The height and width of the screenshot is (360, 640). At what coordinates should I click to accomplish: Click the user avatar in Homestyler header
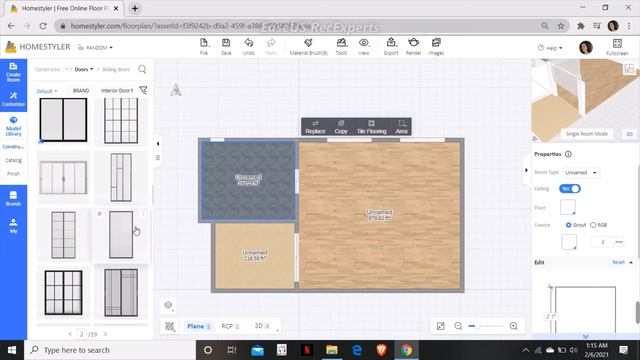(586, 47)
